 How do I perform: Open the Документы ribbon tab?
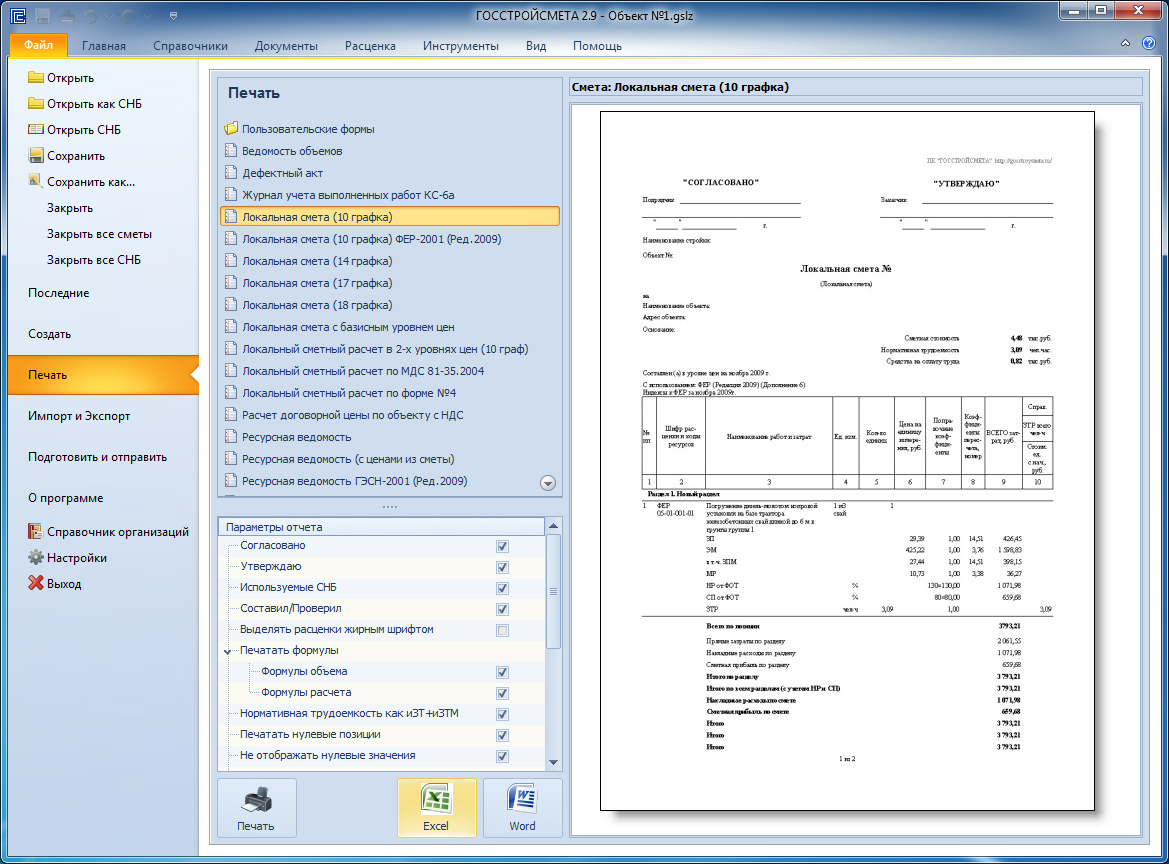click(x=286, y=45)
